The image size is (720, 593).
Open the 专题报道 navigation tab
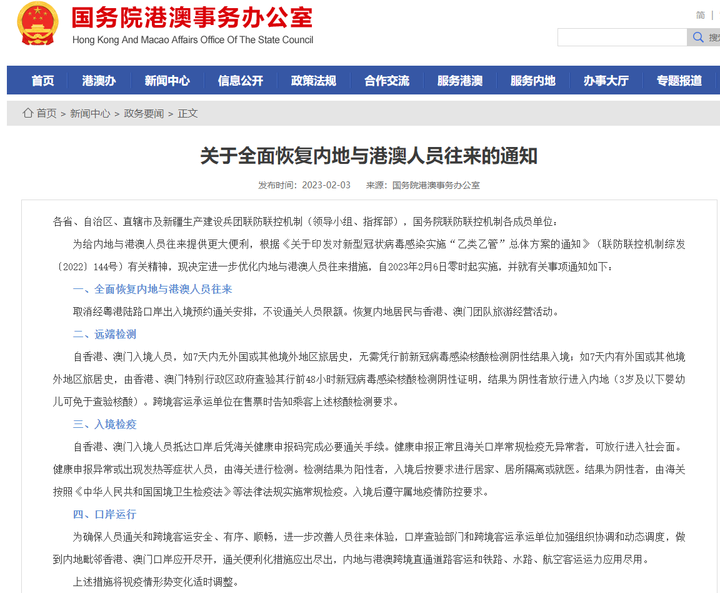pyautogui.click(x=679, y=81)
